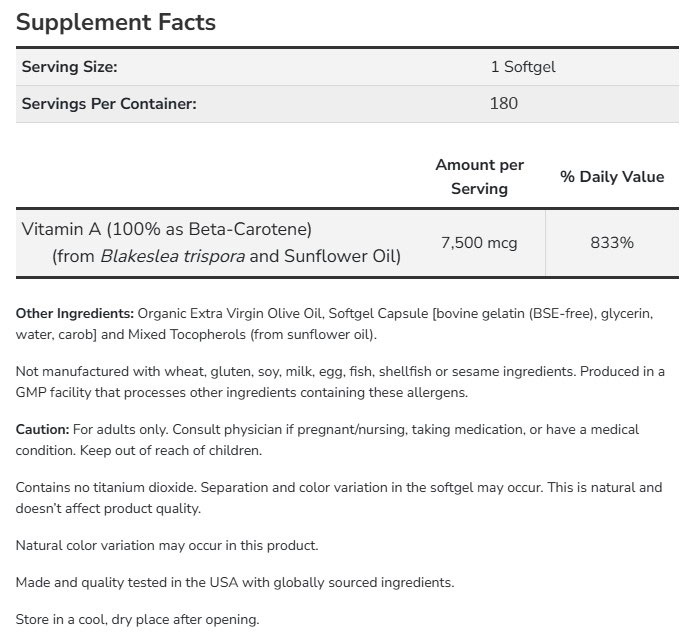The width and height of the screenshot is (692, 640).
Task: Click the Serving Size label
Action: (x=69, y=67)
